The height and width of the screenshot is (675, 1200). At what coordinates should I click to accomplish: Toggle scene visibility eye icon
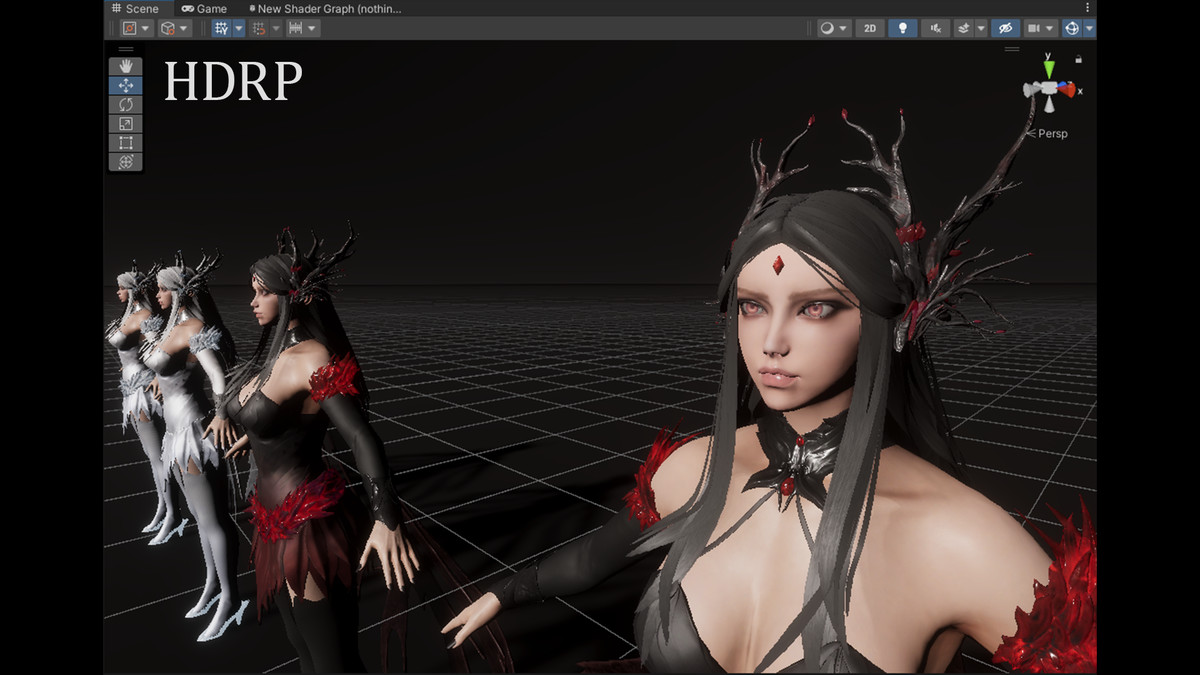pos(1006,28)
